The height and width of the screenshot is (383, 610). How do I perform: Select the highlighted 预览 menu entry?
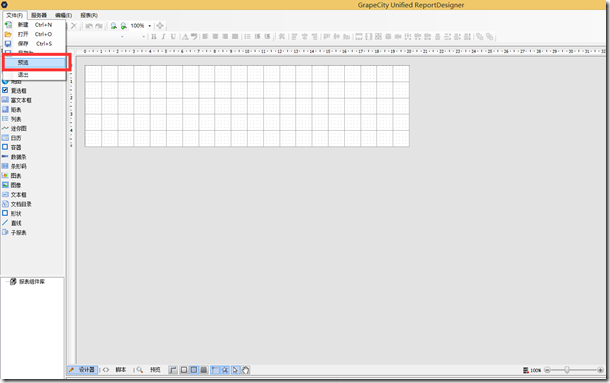point(35,62)
